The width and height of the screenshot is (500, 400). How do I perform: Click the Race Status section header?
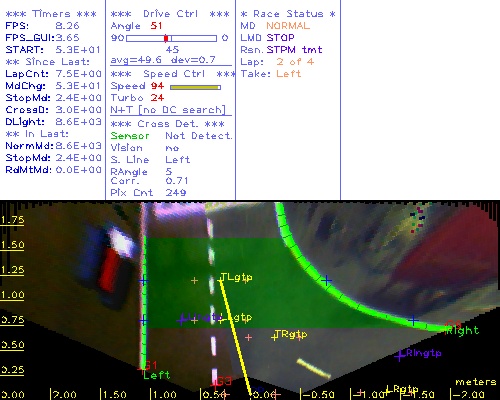[288, 14]
